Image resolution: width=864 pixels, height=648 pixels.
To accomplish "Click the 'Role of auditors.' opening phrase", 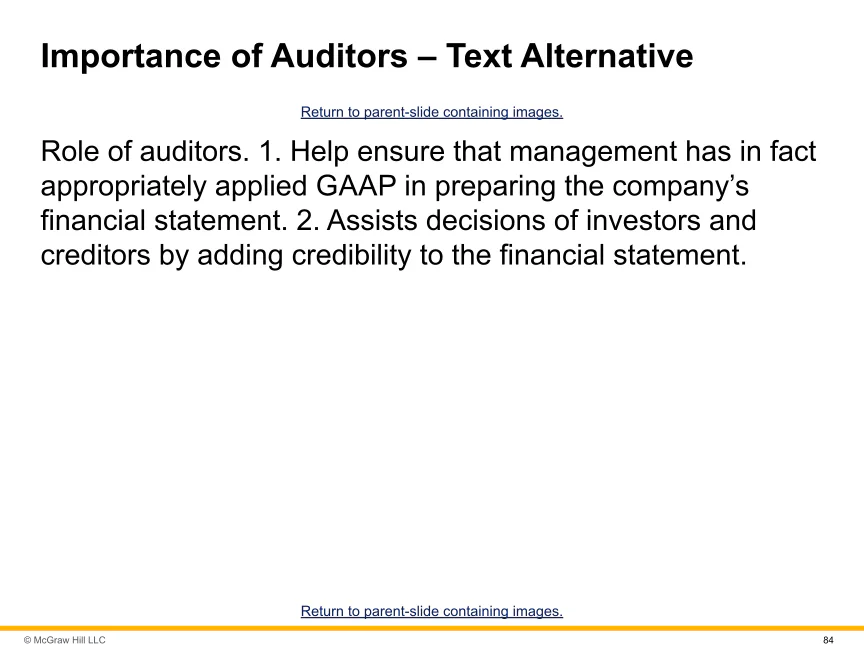I will [x=136, y=153].
